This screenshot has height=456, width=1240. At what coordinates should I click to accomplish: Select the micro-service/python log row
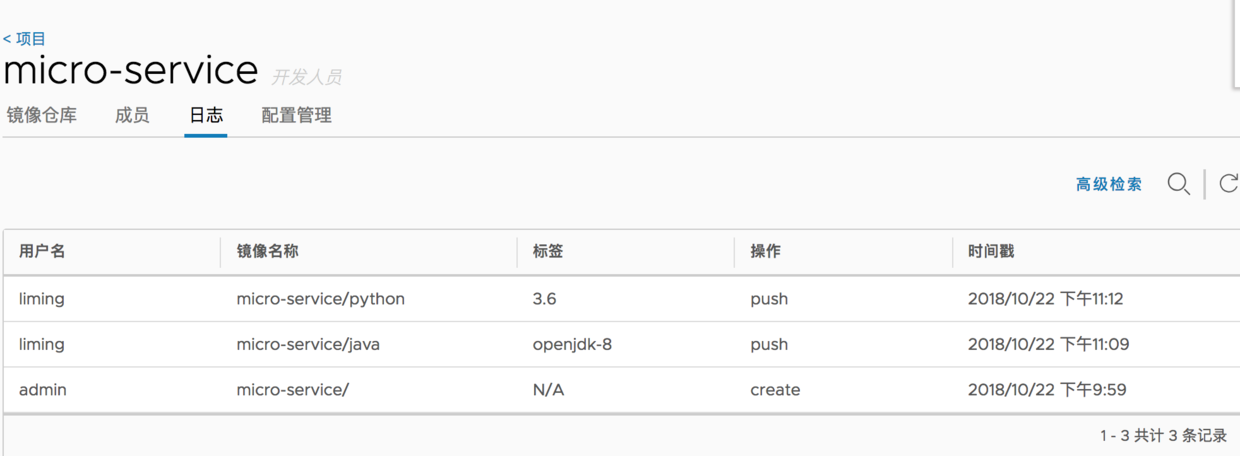click(320, 299)
